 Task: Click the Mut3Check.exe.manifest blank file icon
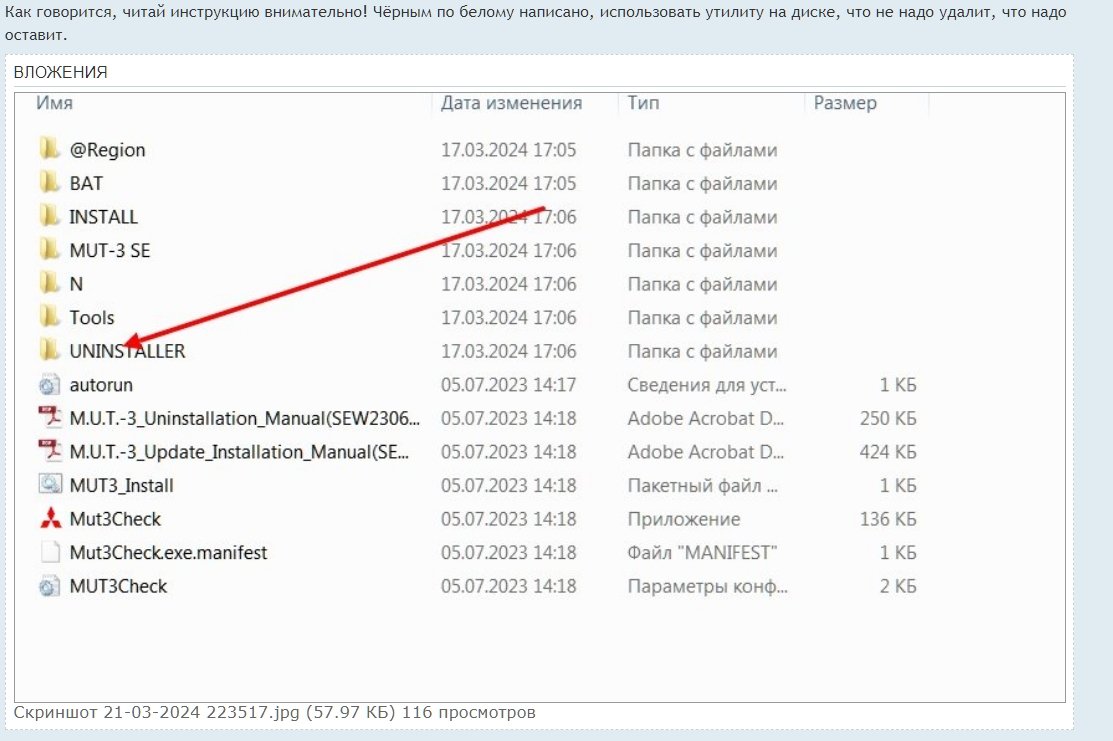click(x=50, y=551)
